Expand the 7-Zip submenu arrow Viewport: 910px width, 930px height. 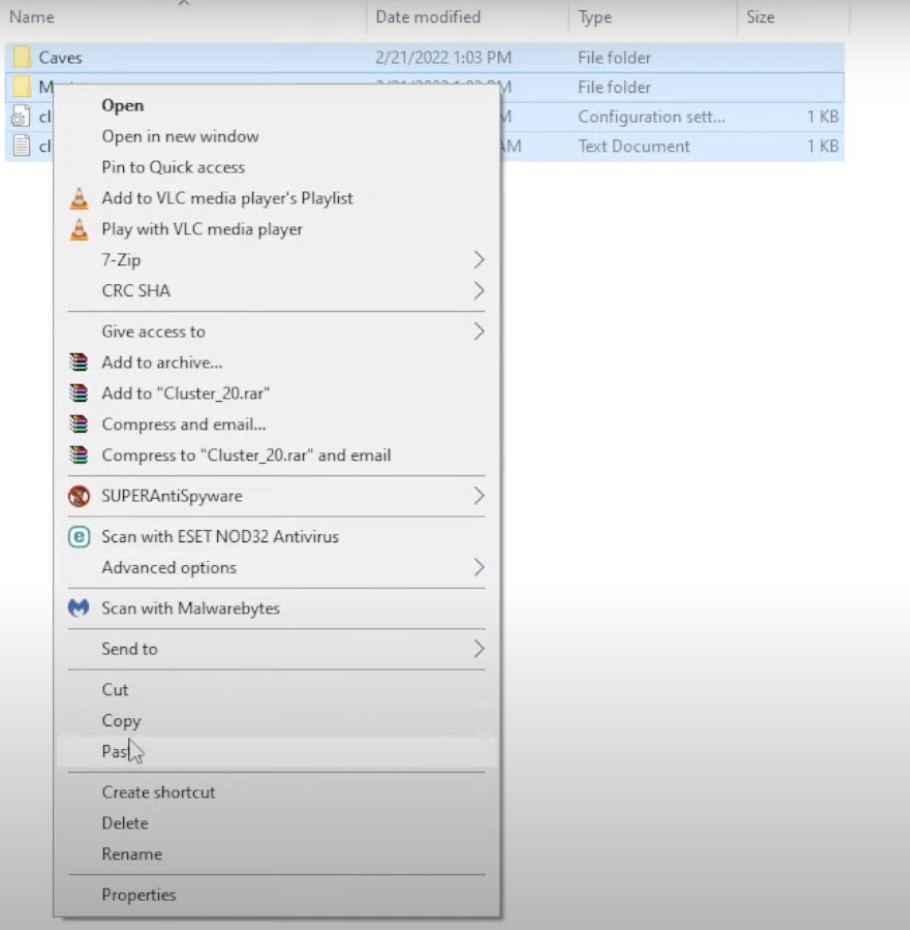[478, 260]
